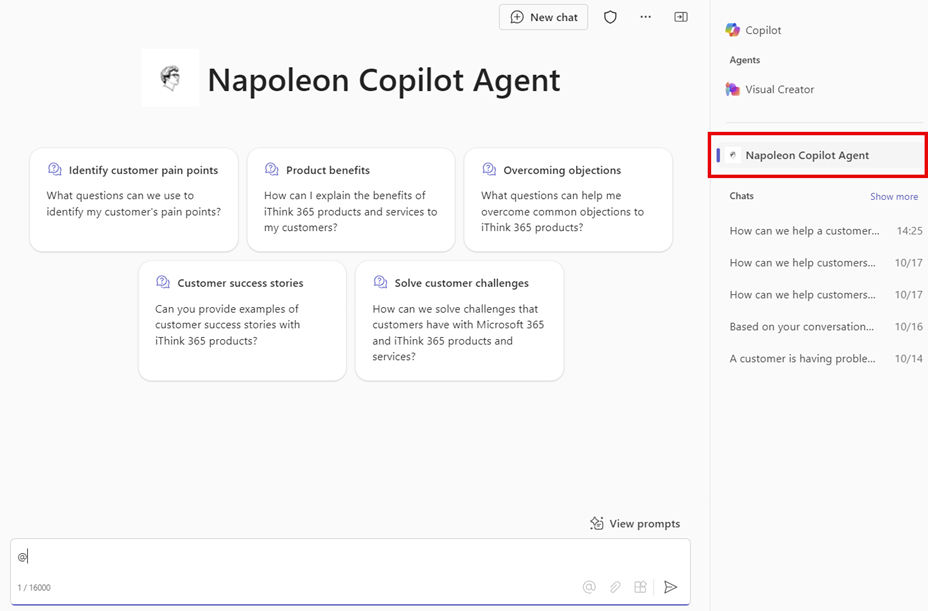Click the shield protection icon

(610, 17)
